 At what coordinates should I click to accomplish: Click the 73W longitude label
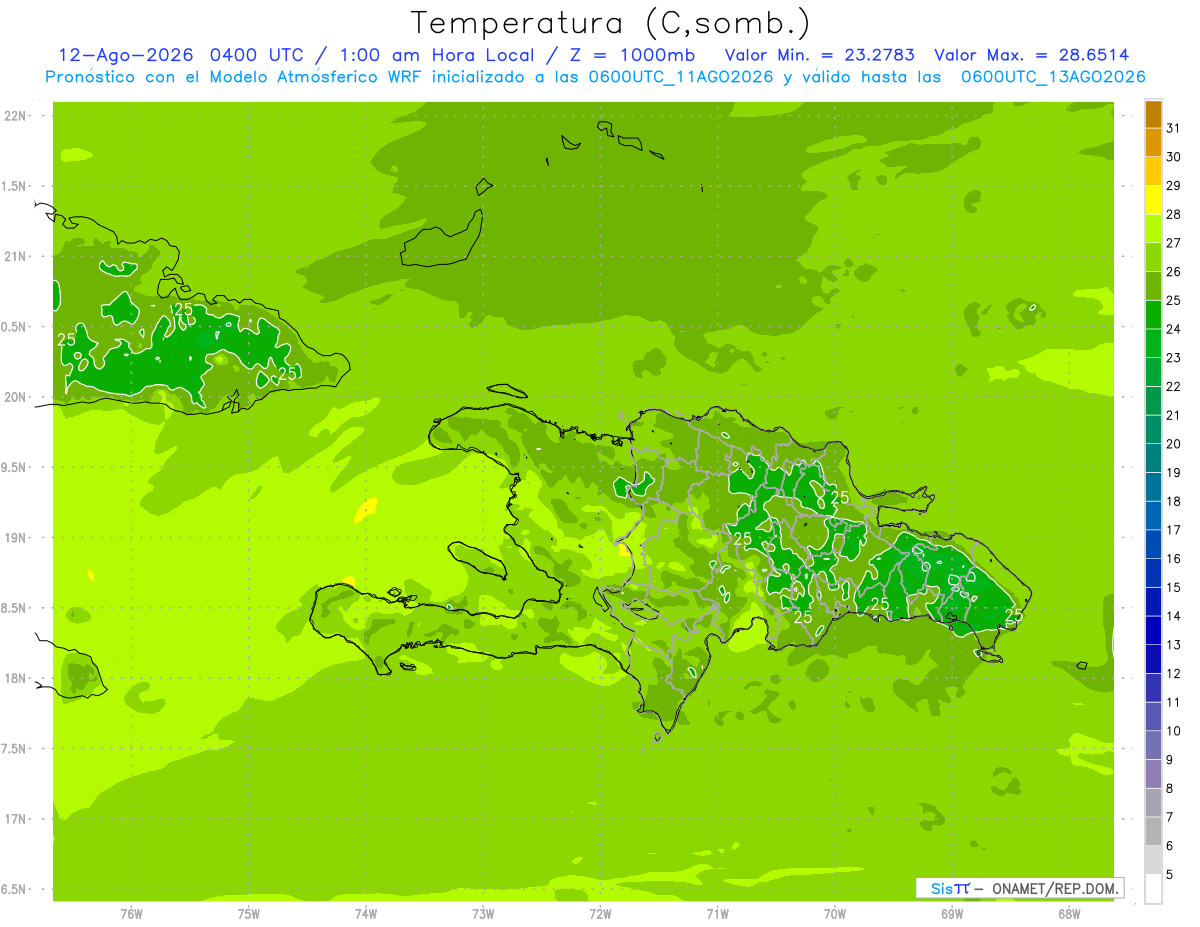pyautogui.click(x=483, y=914)
